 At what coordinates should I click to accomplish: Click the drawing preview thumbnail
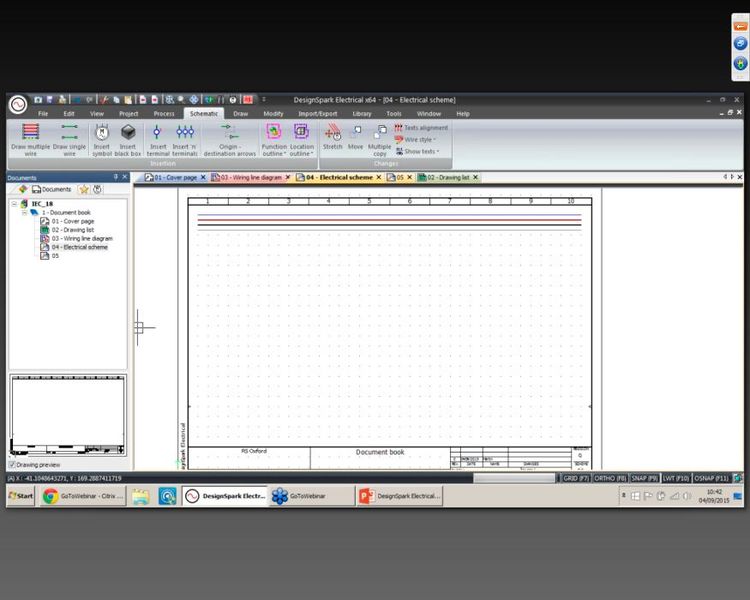(x=67, y=415)
